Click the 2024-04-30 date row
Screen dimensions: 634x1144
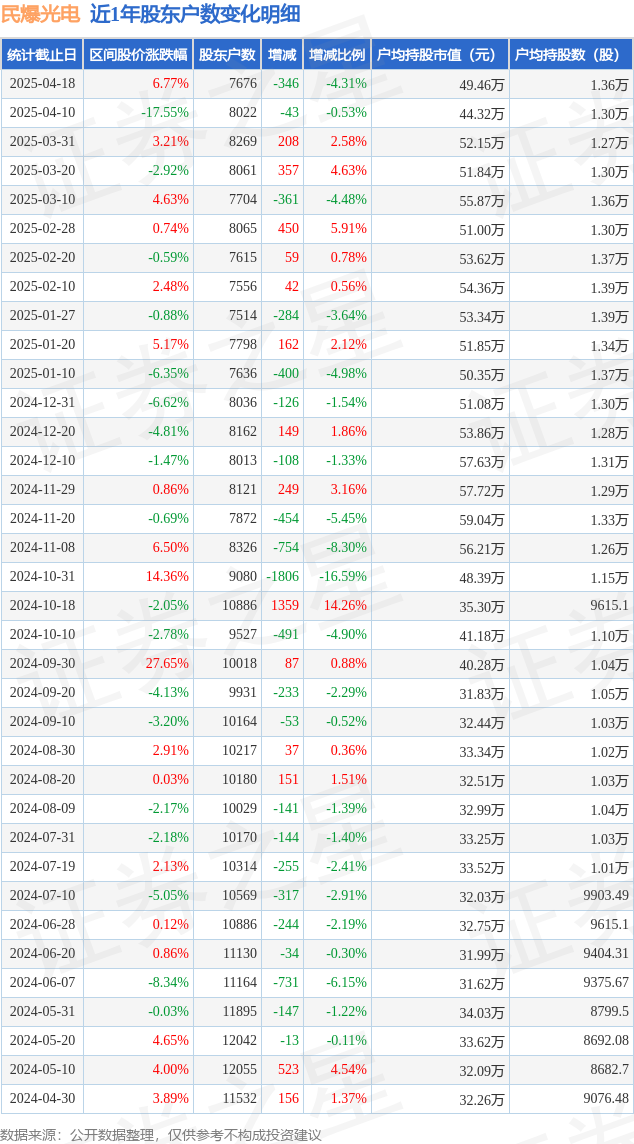click(317, 1098)
